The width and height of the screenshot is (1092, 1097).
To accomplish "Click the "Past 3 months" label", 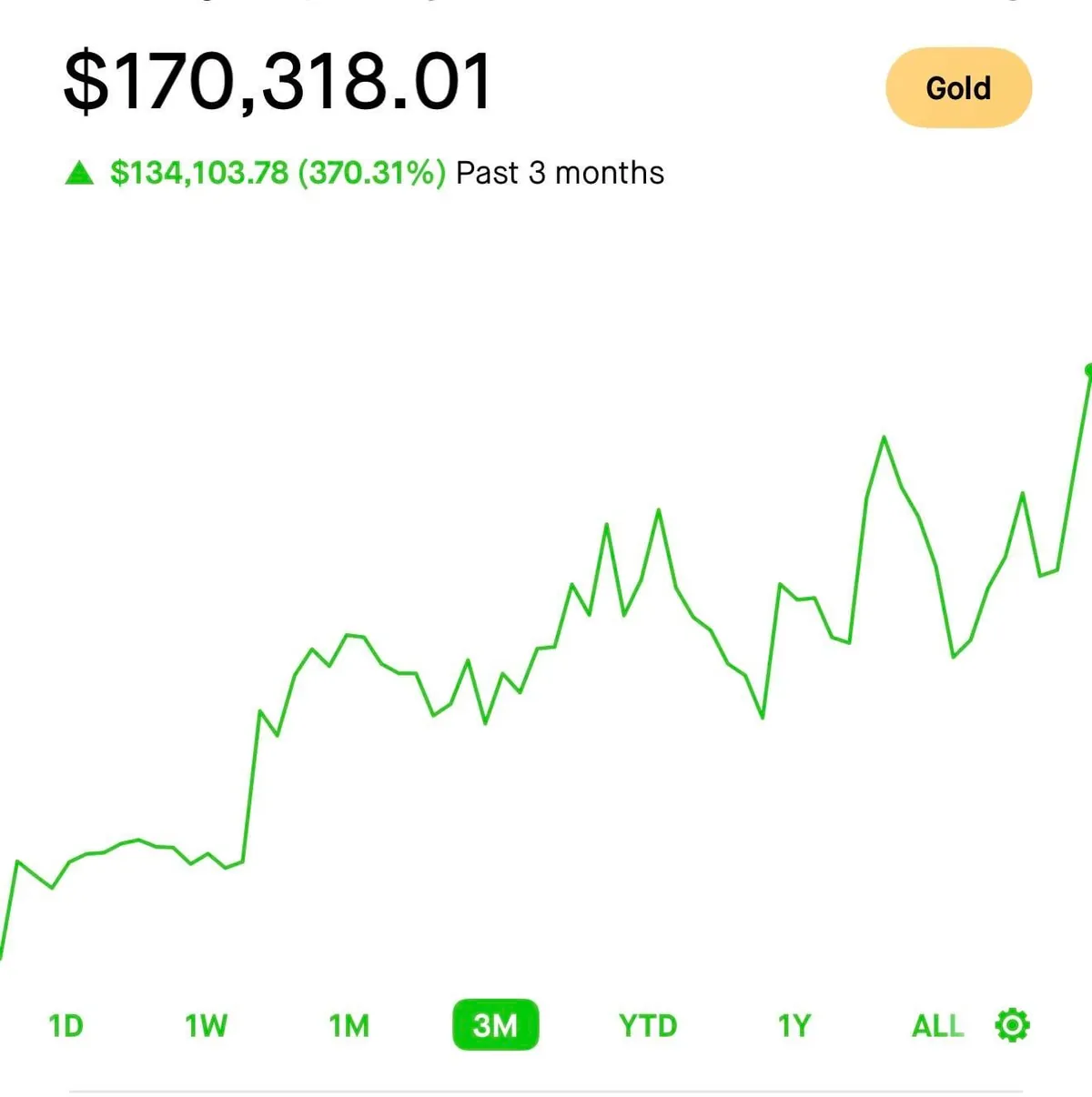I will point(560,173).
